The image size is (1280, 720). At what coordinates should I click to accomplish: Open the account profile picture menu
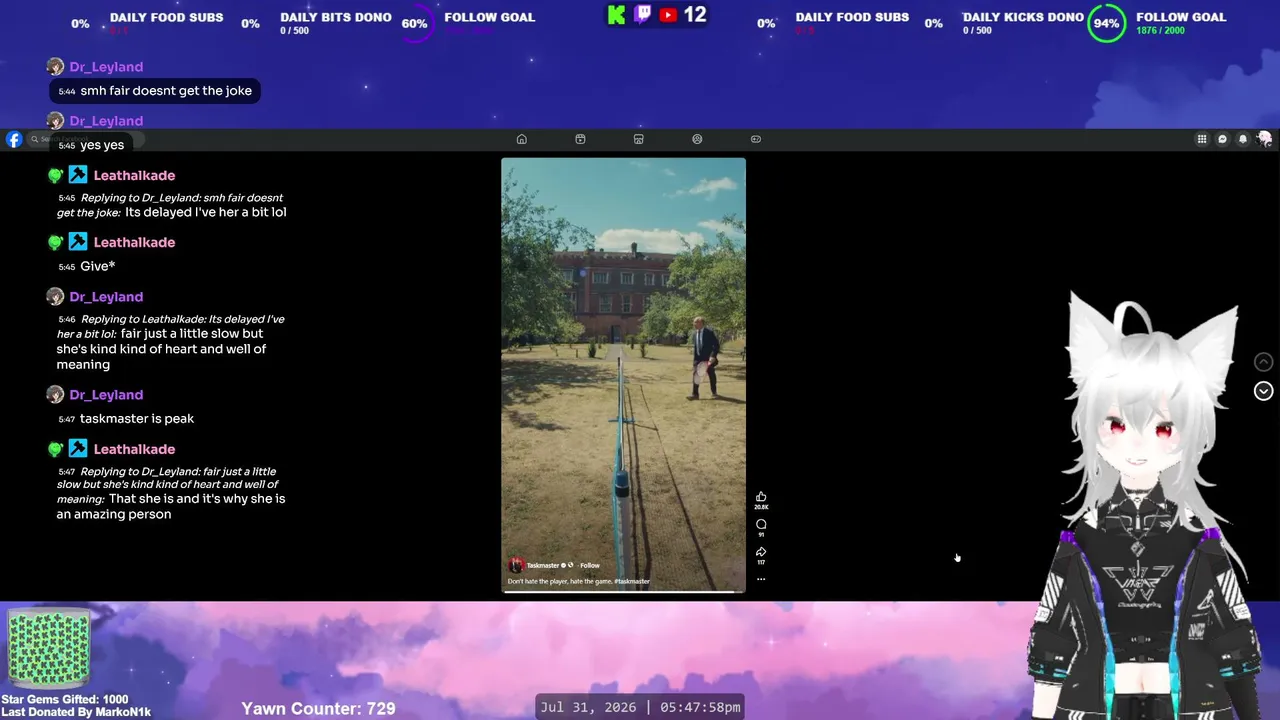[x=1264, y=139]
